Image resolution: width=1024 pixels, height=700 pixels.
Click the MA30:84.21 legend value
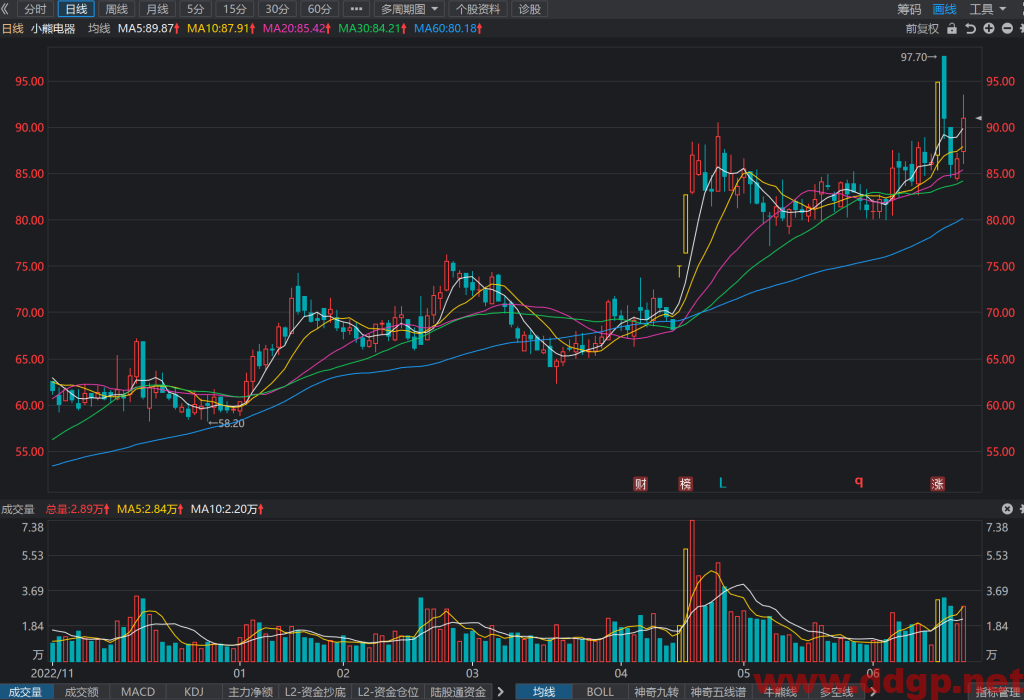point(372,29)
